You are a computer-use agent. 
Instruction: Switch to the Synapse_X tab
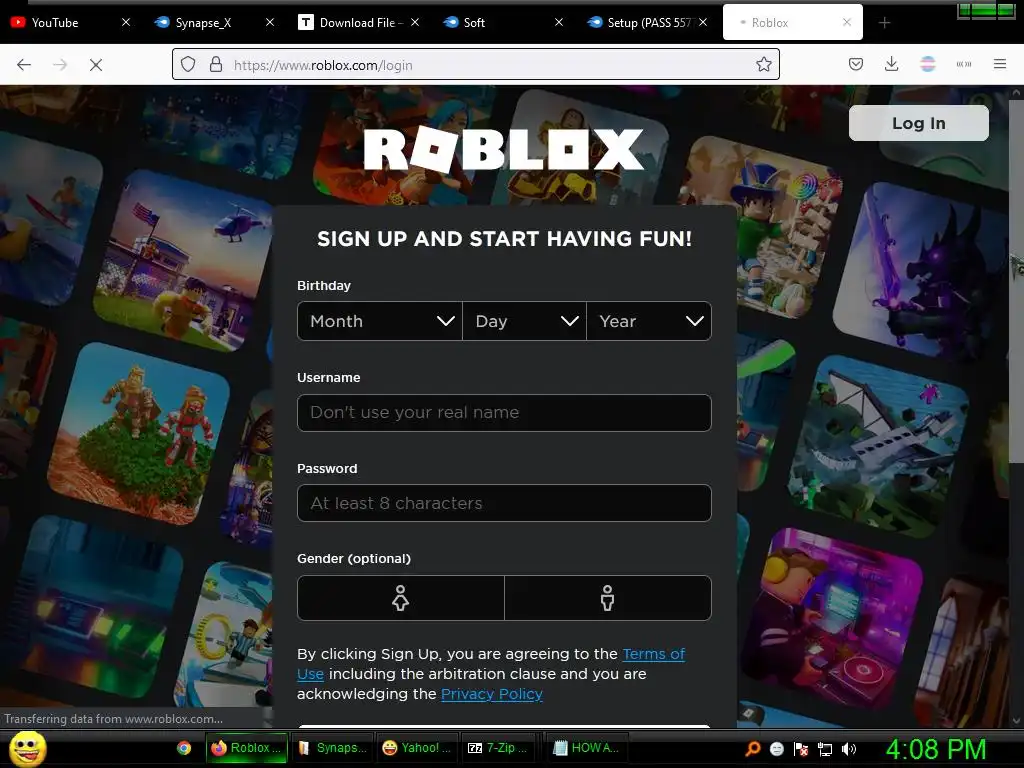pyautogui.click(x=214, y=23)
